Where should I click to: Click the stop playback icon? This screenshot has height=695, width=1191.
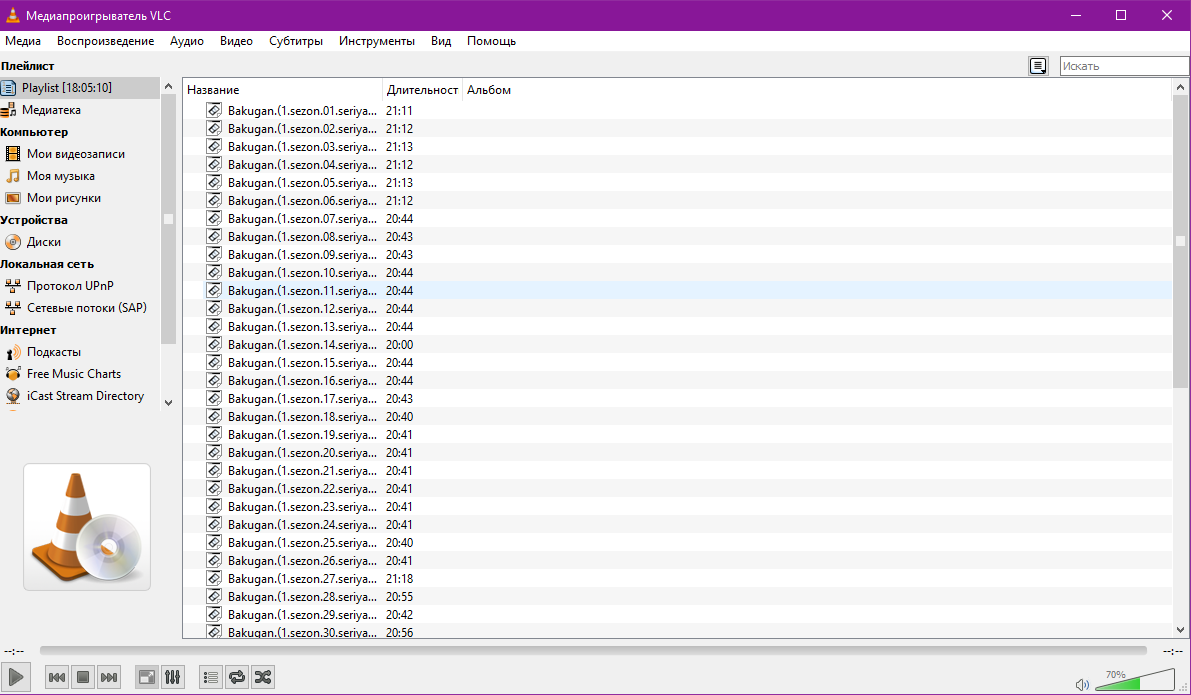83,677
